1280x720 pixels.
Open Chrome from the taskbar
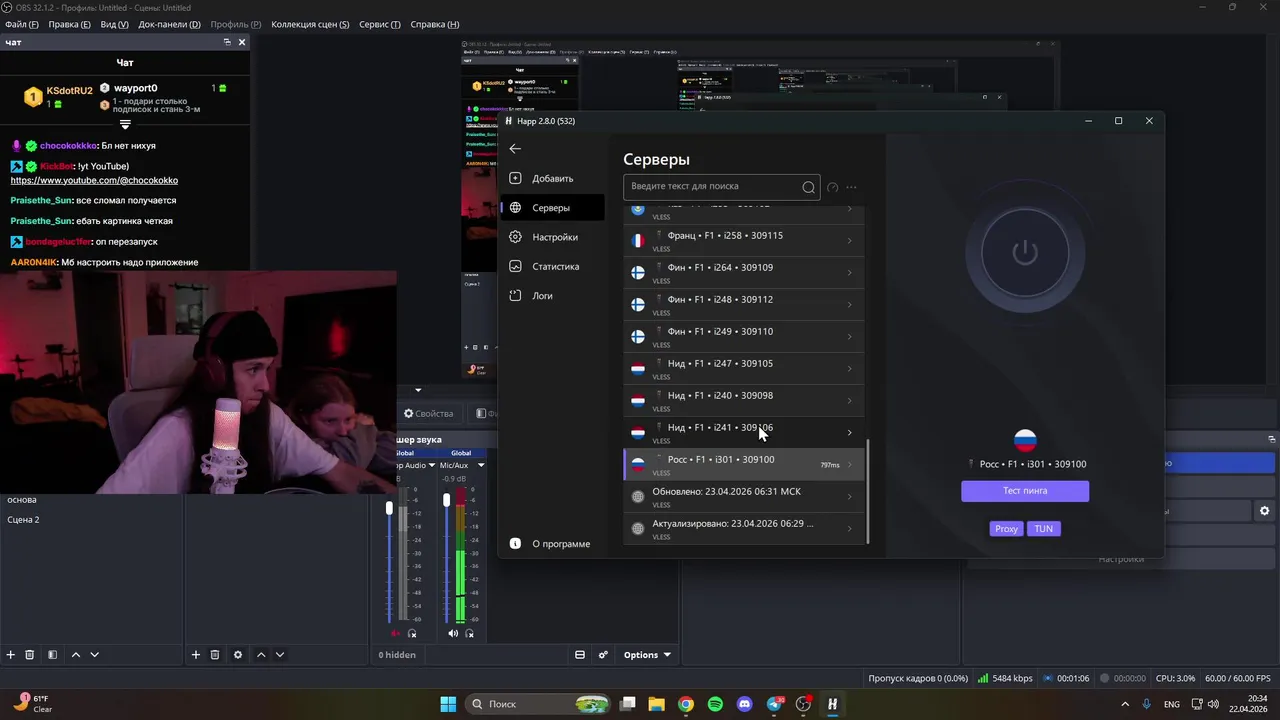[686, 704]
